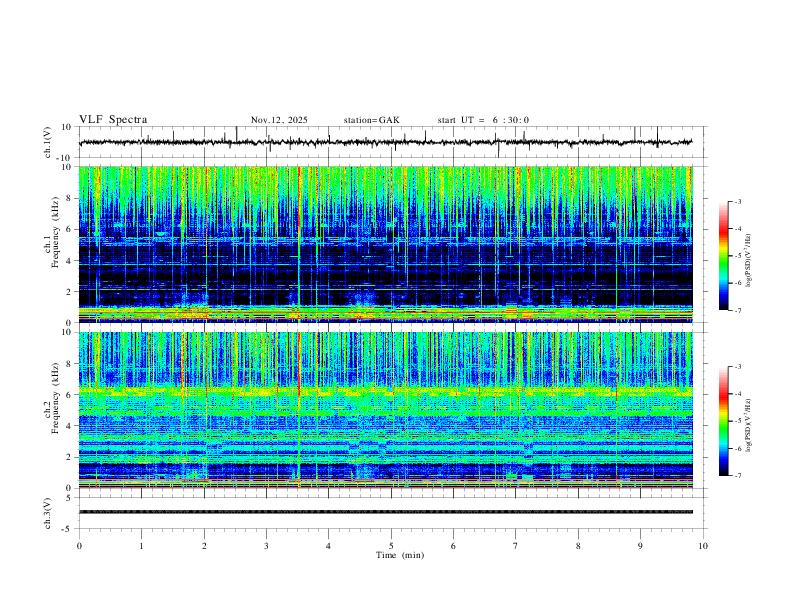792x612 pixels.
Task: Click the '-7' value on ch.2 colorbar
Action: pos(737,475)
